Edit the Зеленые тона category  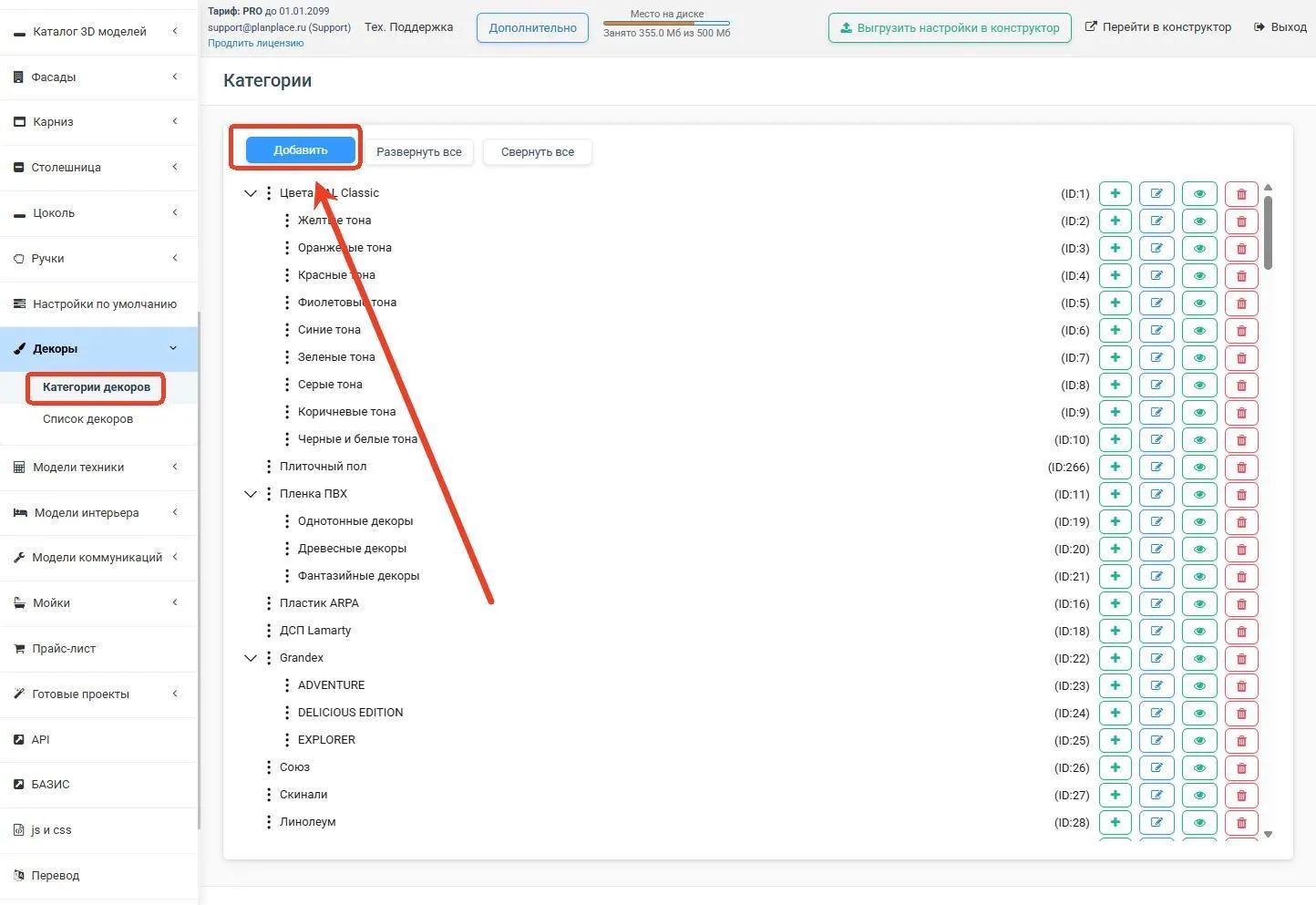tap(1157, 357)
